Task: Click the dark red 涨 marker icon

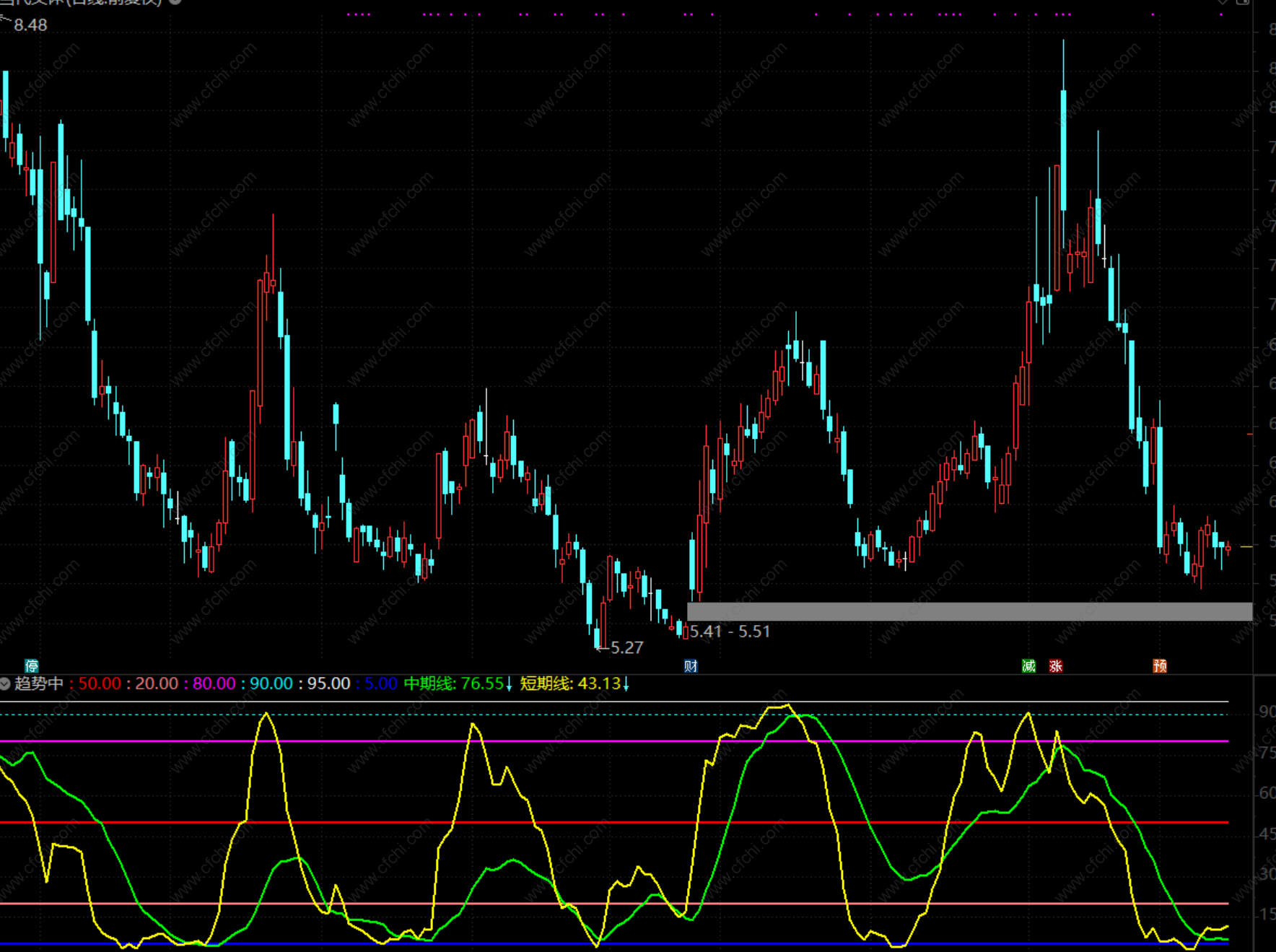Action: (1056, 665)
